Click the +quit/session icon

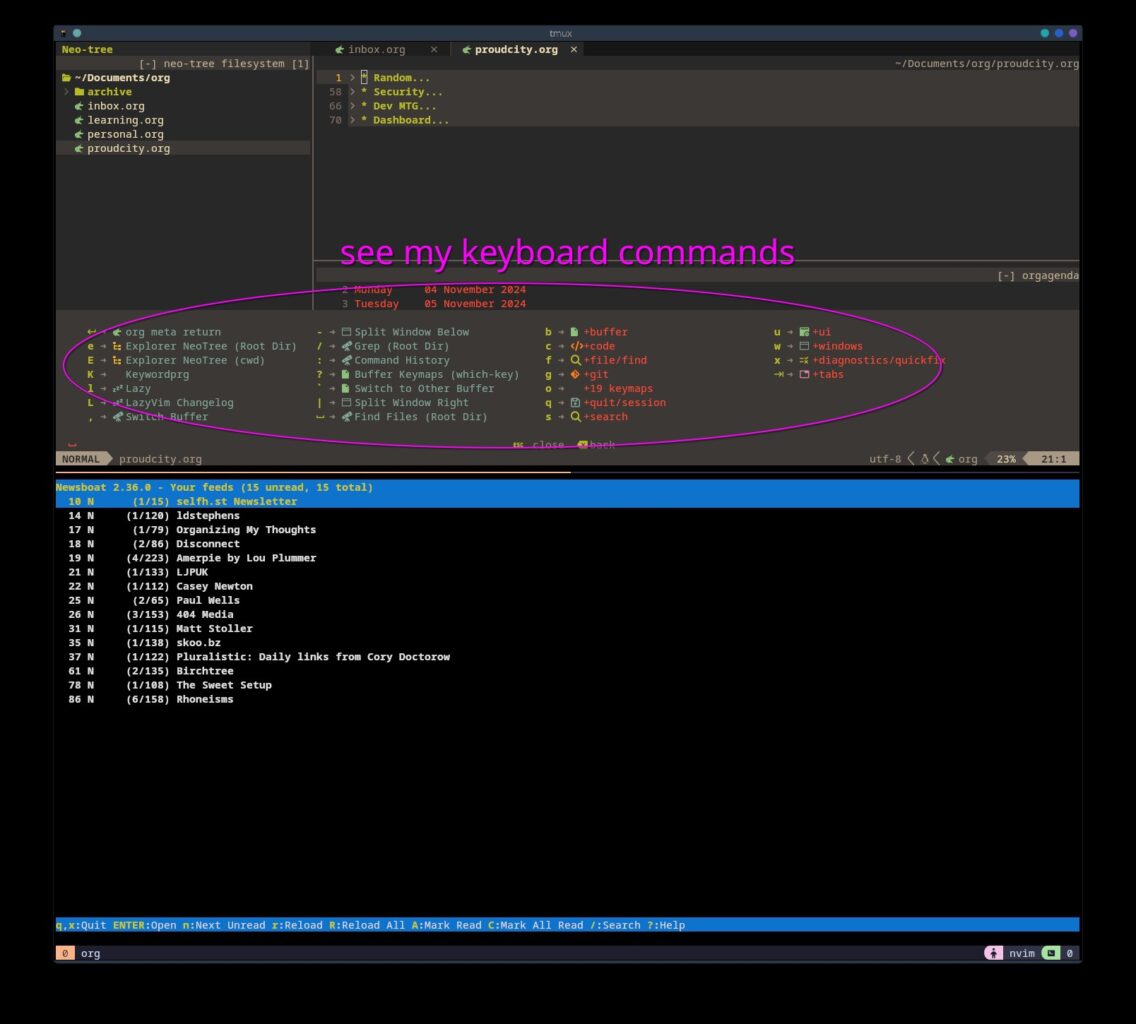(x=575, y=403)
